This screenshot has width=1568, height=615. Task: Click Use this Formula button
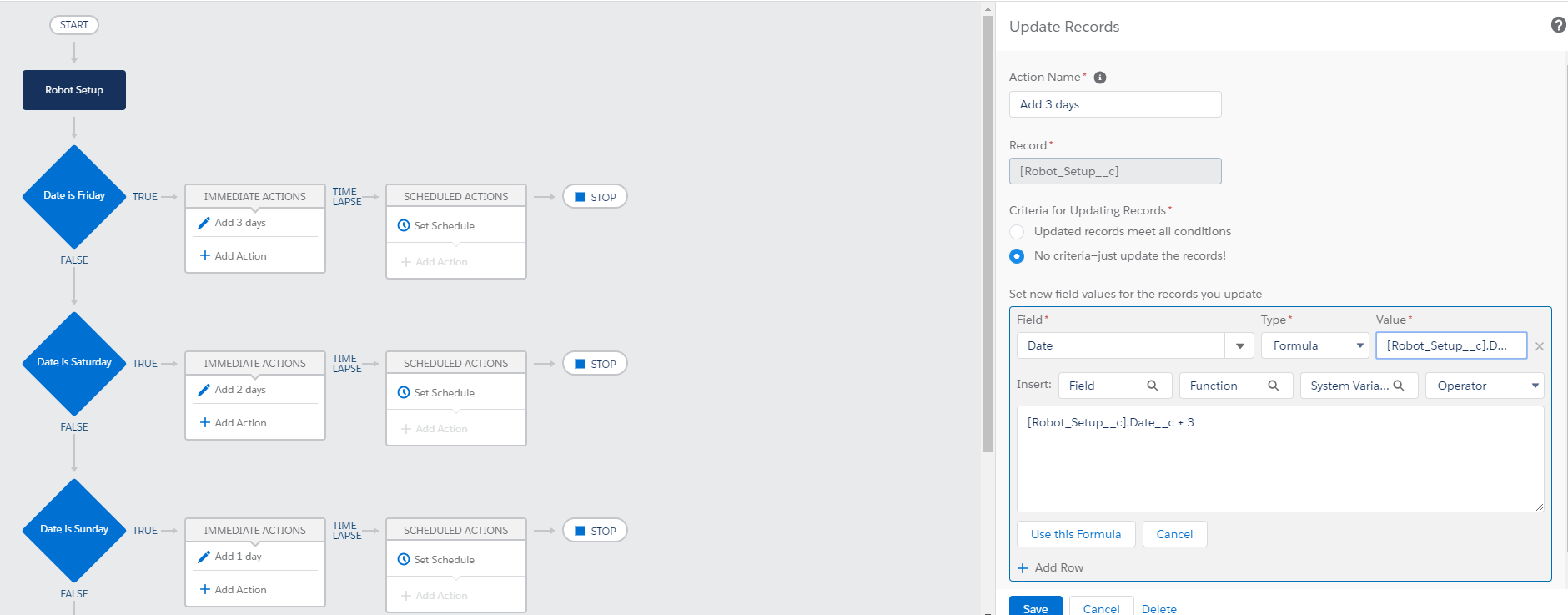[1076, 534]
